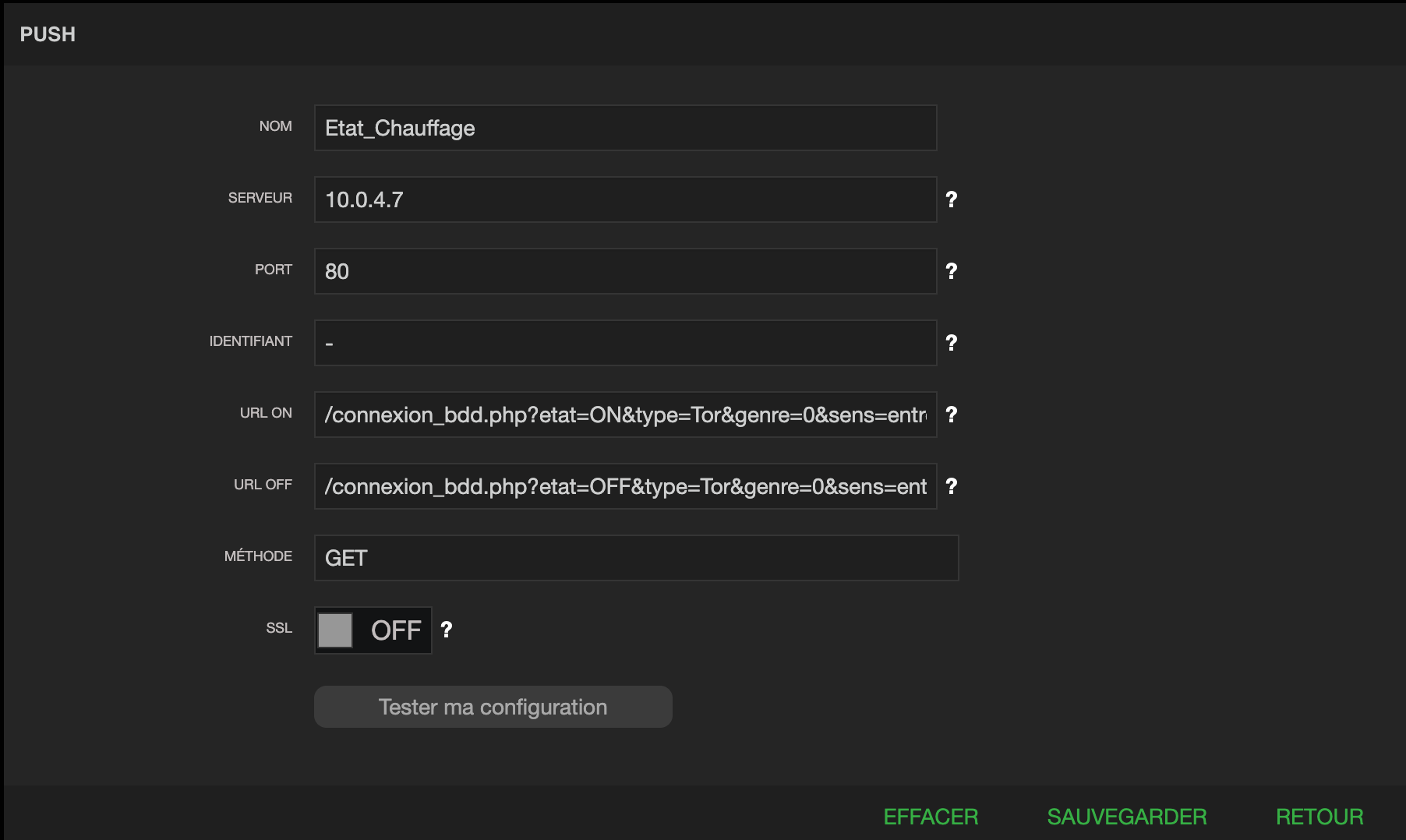Show help for the Identifiant field
Viewport: 1406px width, 840px height.
tap(951, 343)
